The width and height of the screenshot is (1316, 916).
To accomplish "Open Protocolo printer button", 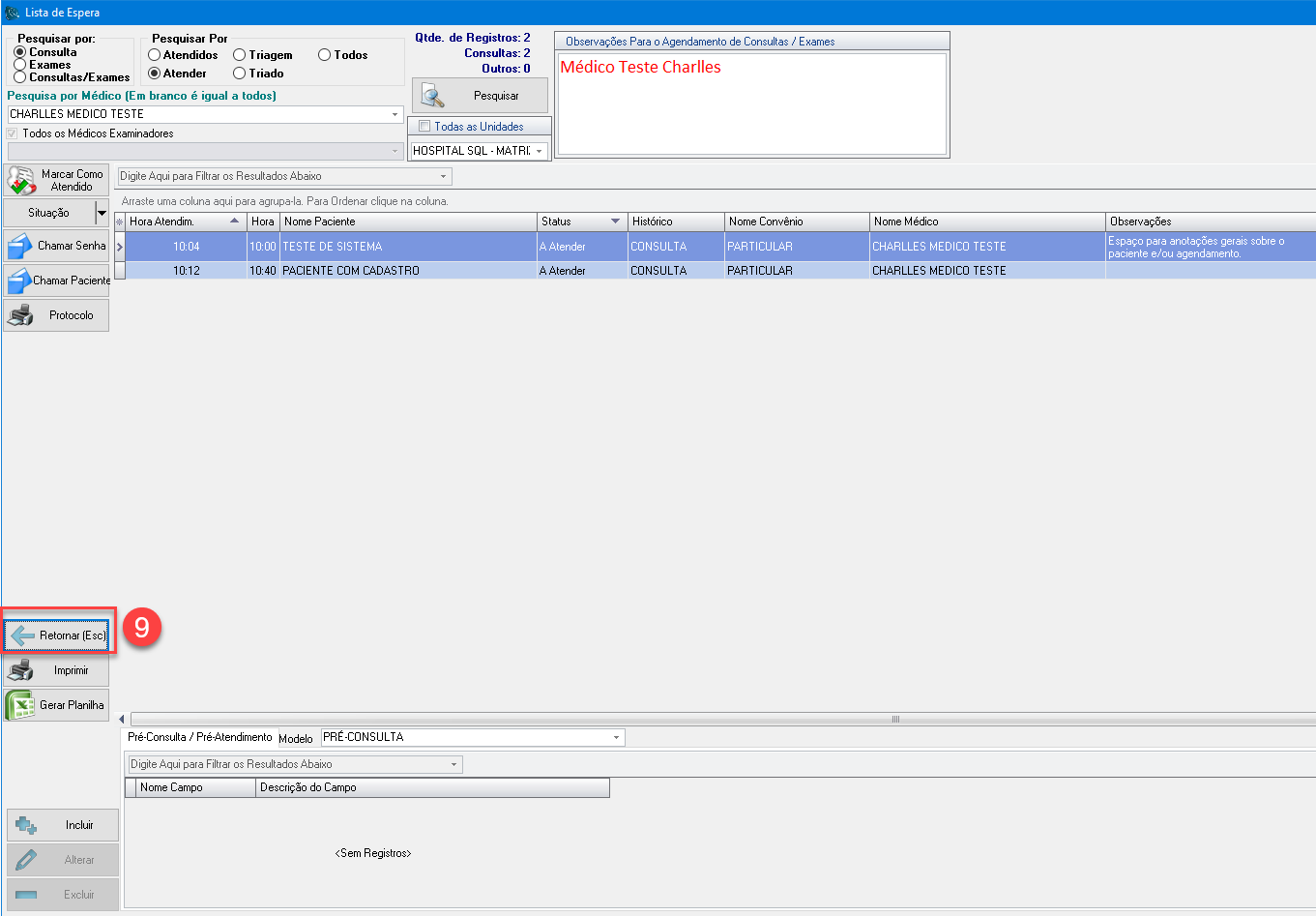I will tap(56, 315).
